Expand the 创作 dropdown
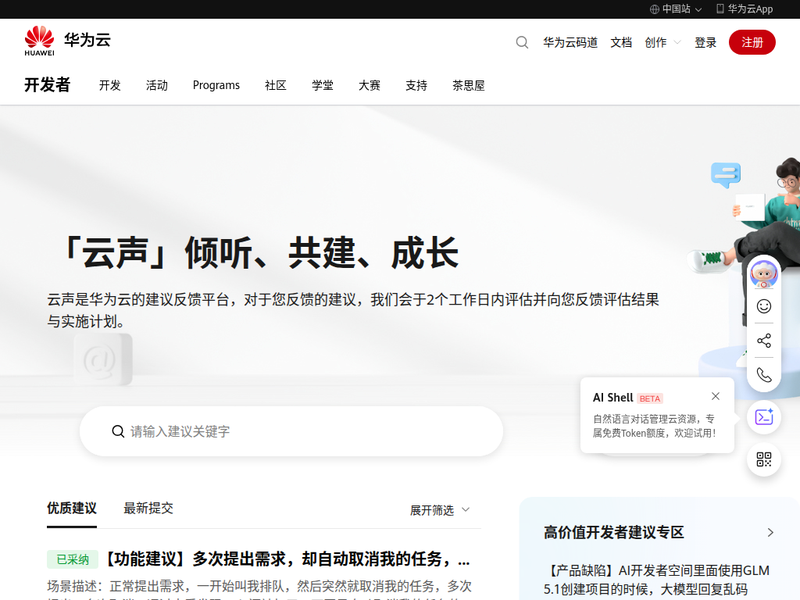This screenshot has height=600, width=800. (662, 42)
